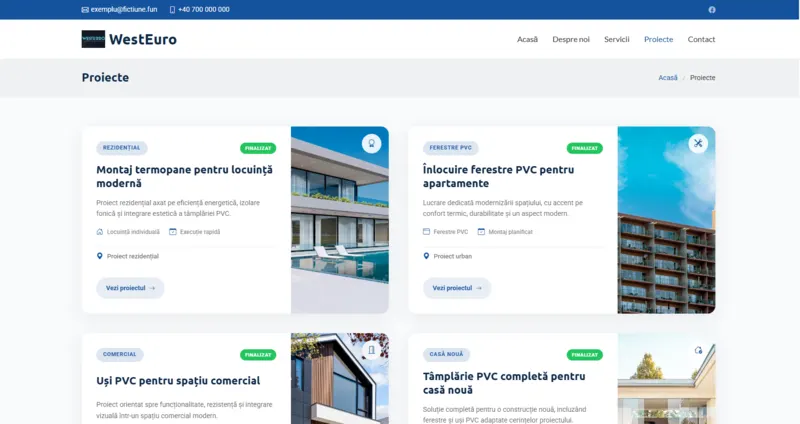Open the Facebook icon in top bar
Viewport: 800px width, 424px height.
pyautogui.click(x=712, y=10)
